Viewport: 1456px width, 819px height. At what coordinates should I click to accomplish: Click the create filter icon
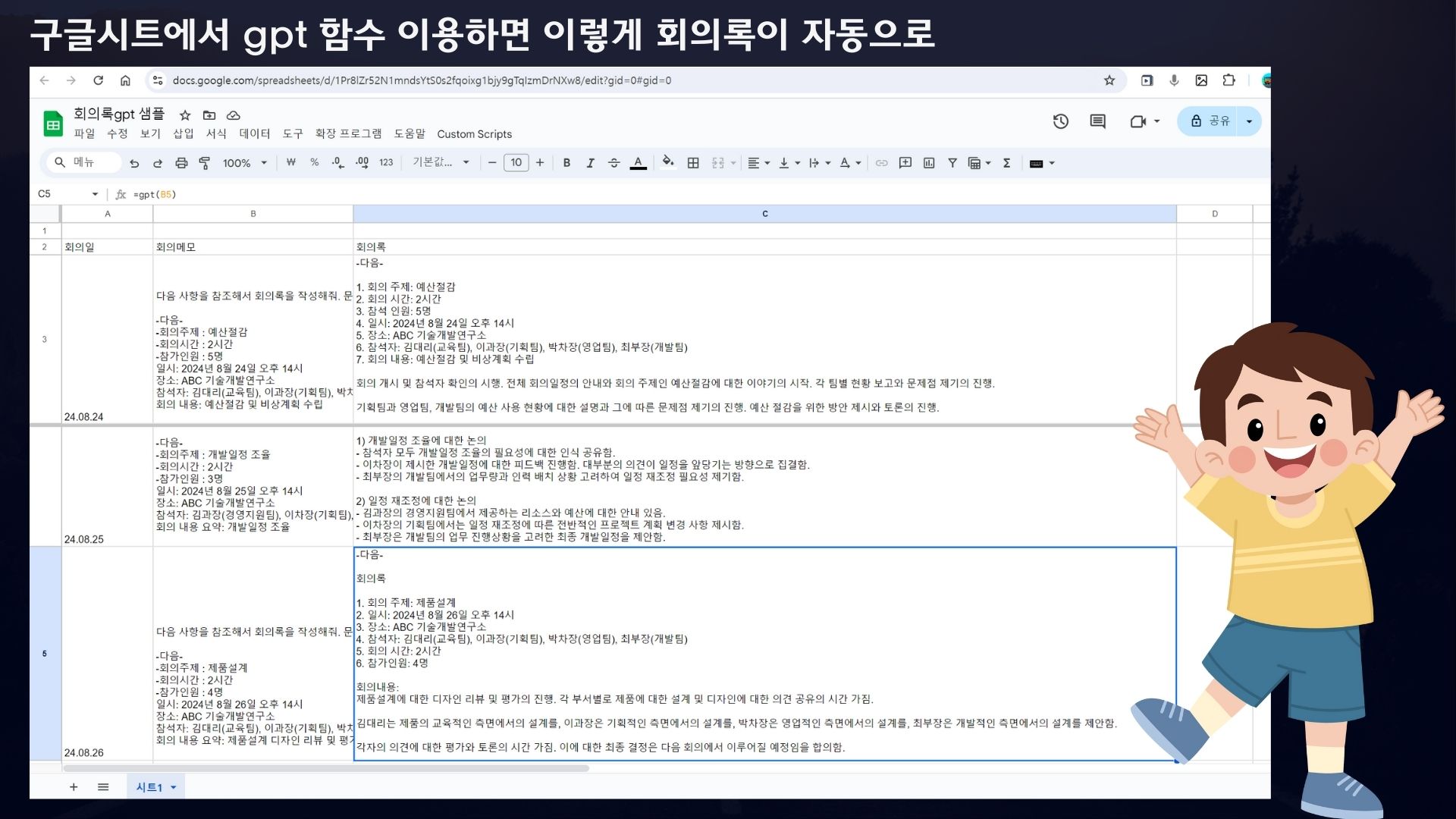point(952,163)
